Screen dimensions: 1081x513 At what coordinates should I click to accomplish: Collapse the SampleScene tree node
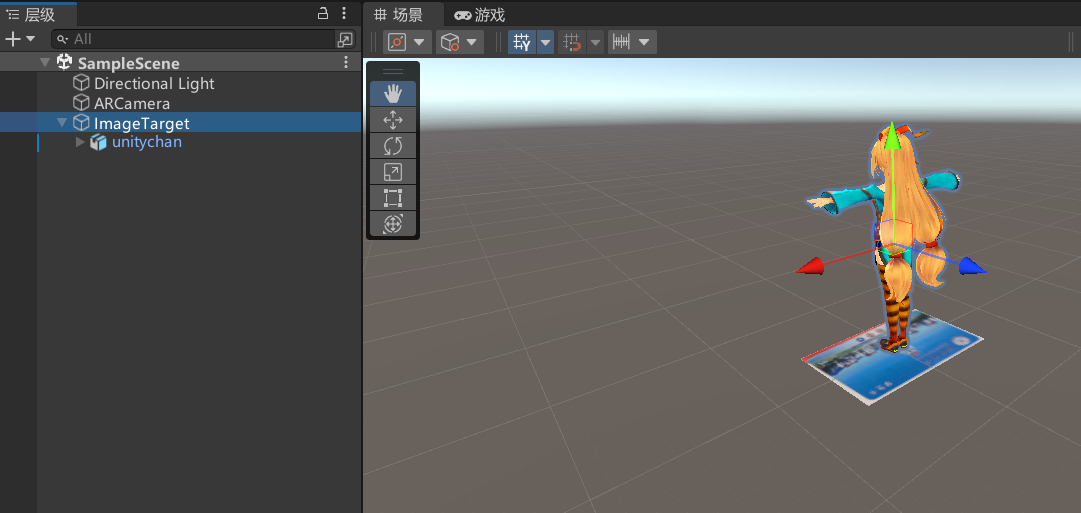tap(45, 63)
